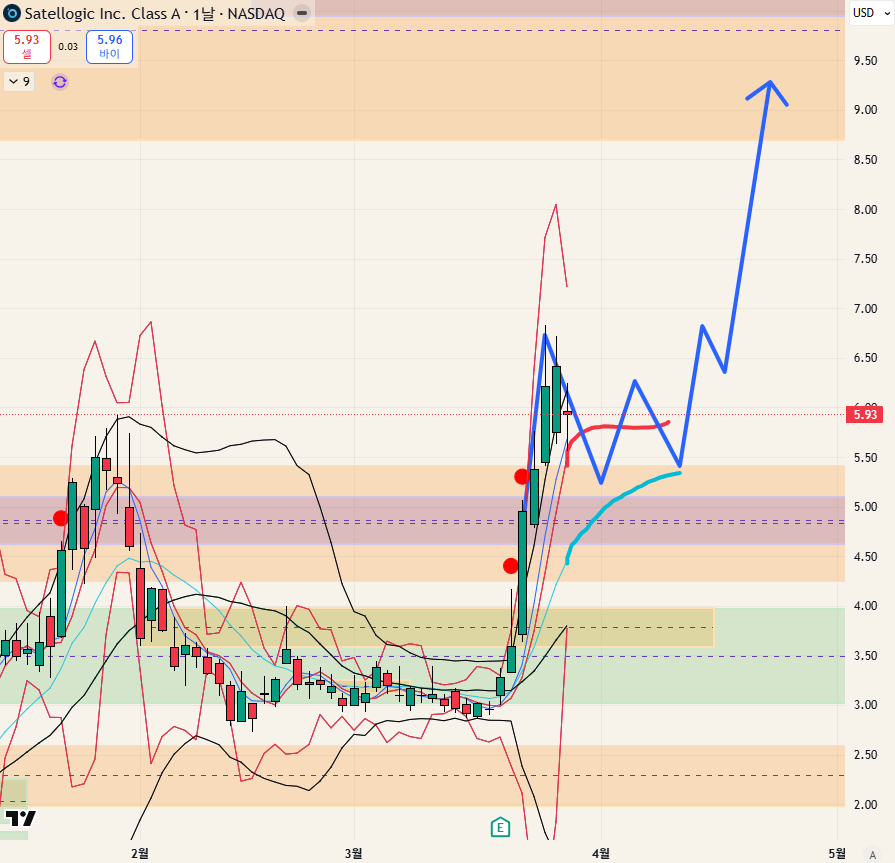895x863 pixels.
Task: Click the 8.00 price level on axis
Action: 865,209
